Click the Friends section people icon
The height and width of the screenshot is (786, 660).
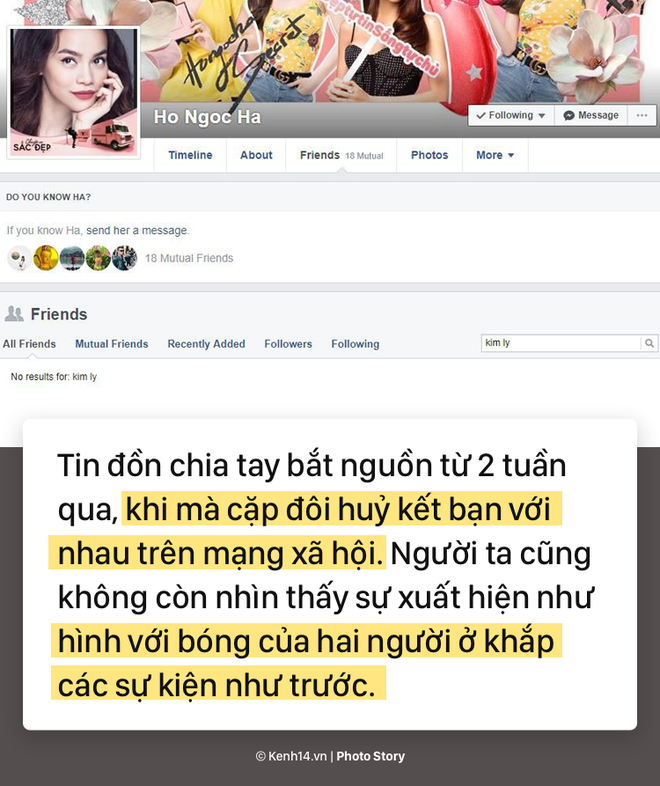point(14,314)
